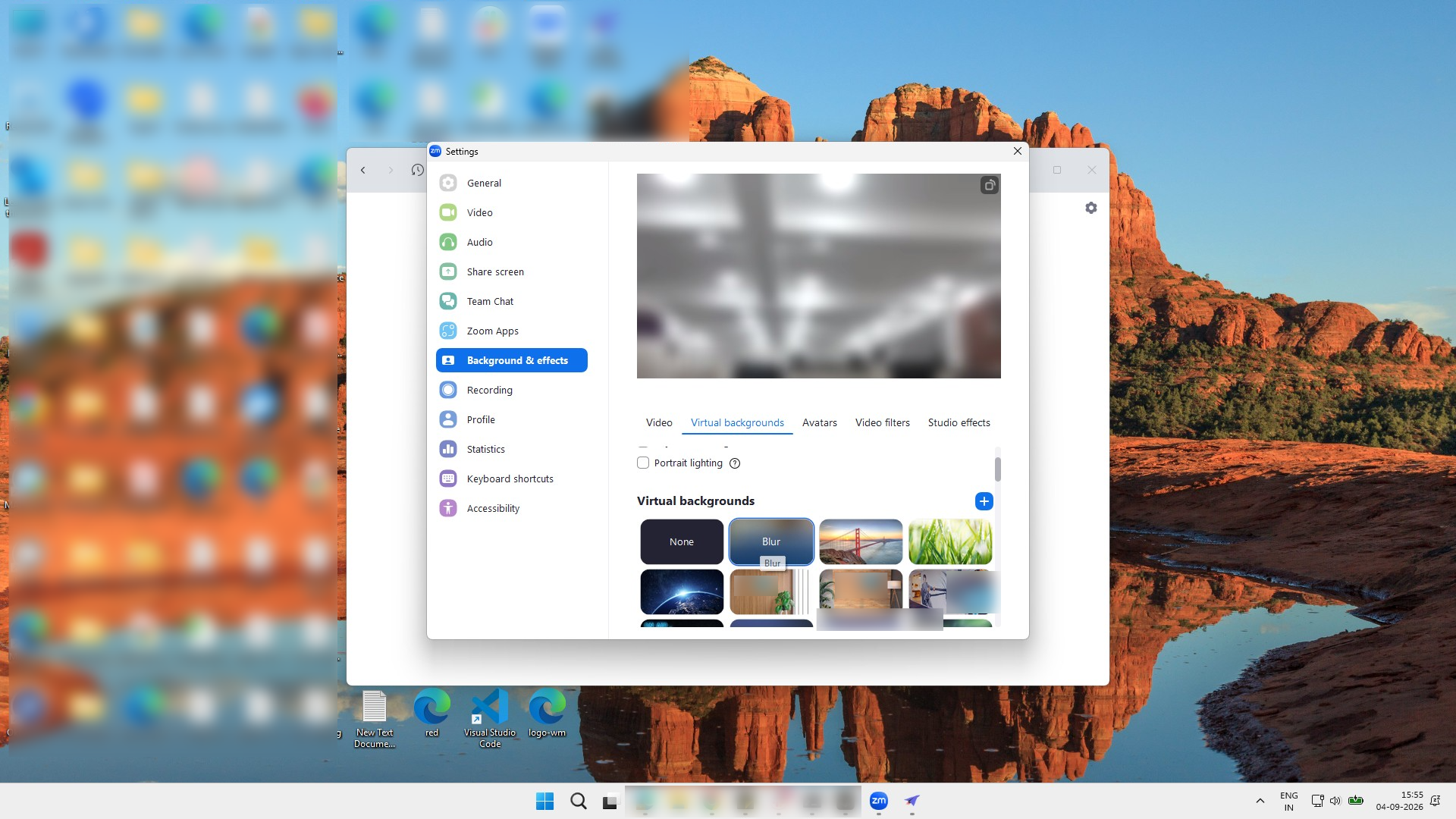Switch to the Studio effects tab
Screen dimensions: 1456x819
point(959,422)
